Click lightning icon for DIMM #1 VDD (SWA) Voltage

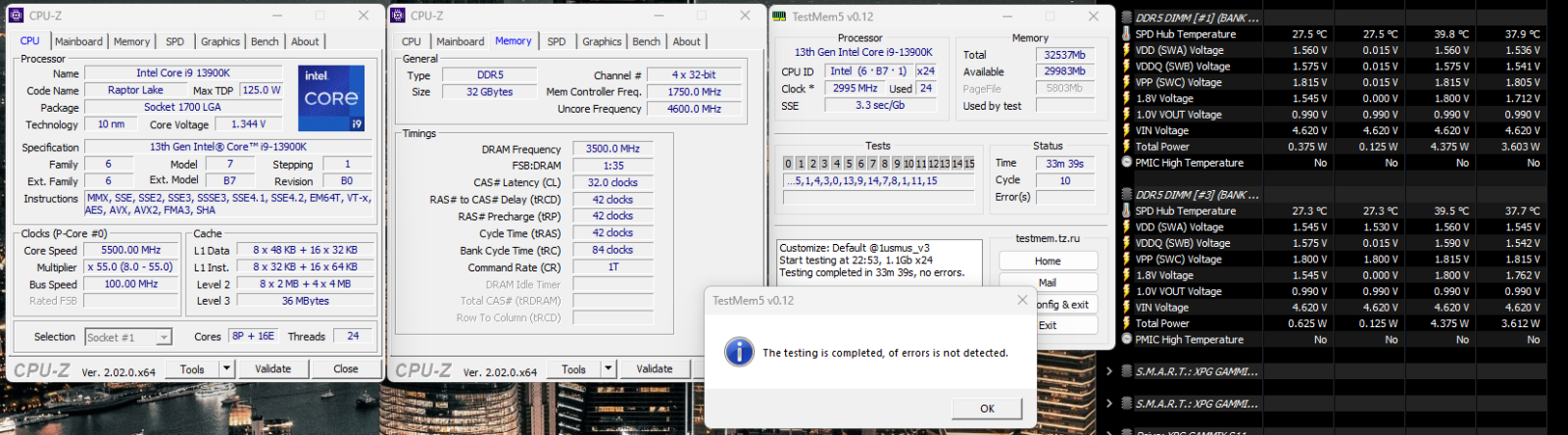(x=1127, y=50)
